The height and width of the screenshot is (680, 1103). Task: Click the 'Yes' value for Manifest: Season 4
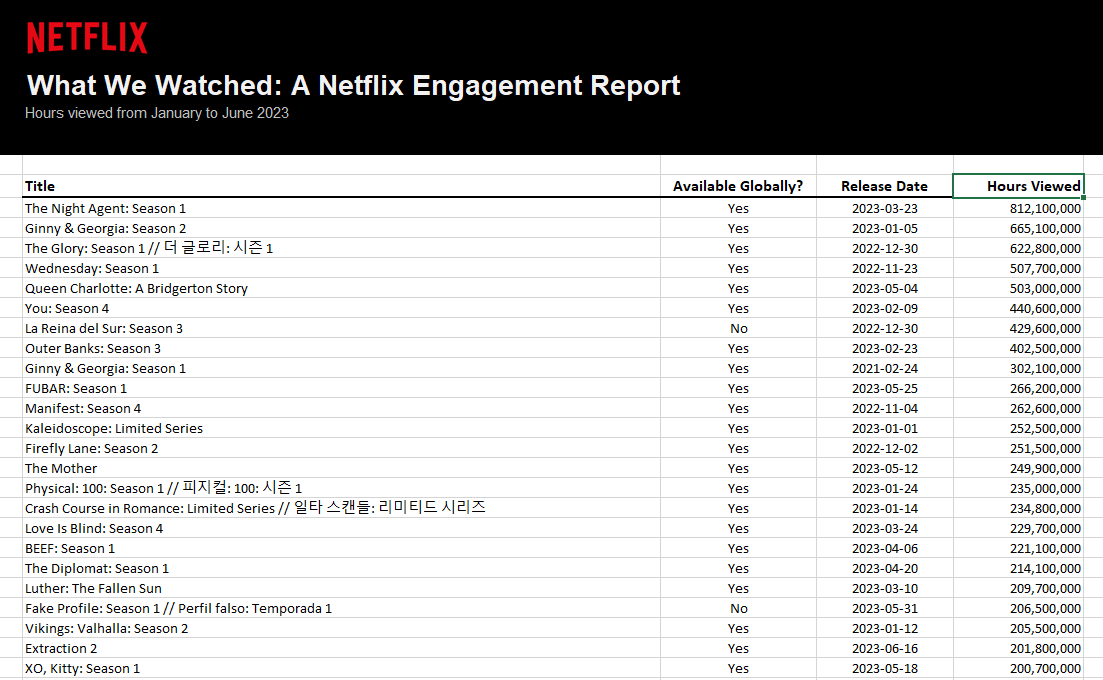[x=738, y=409]
